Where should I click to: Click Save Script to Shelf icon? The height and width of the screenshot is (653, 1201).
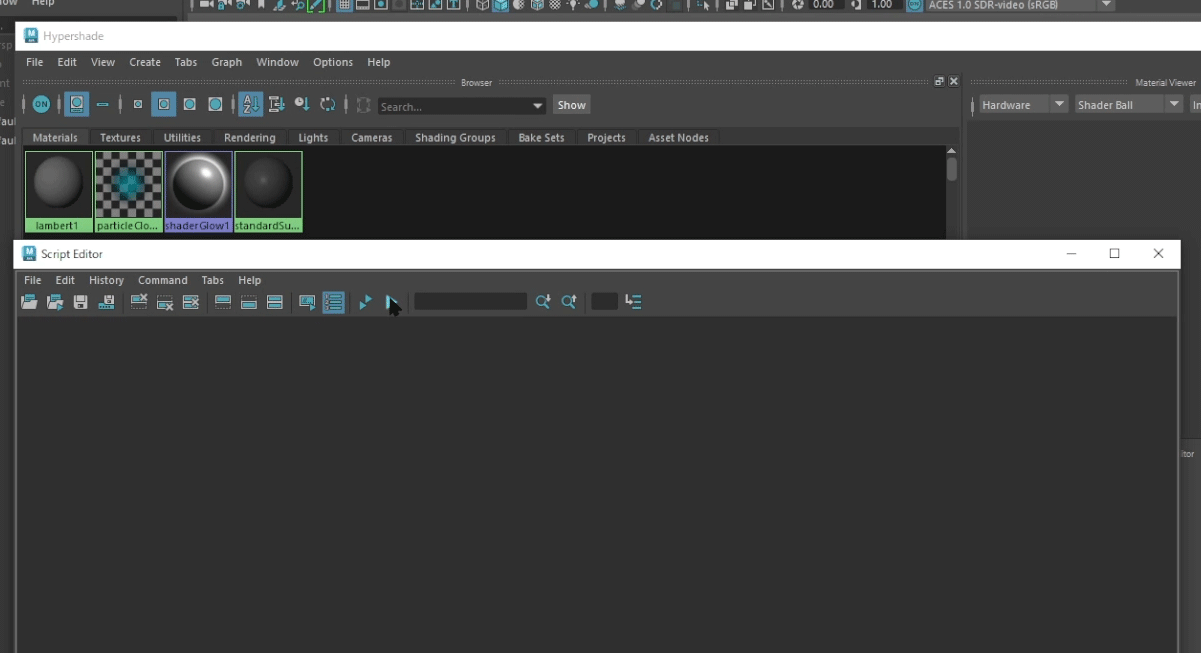coord(106,302)
